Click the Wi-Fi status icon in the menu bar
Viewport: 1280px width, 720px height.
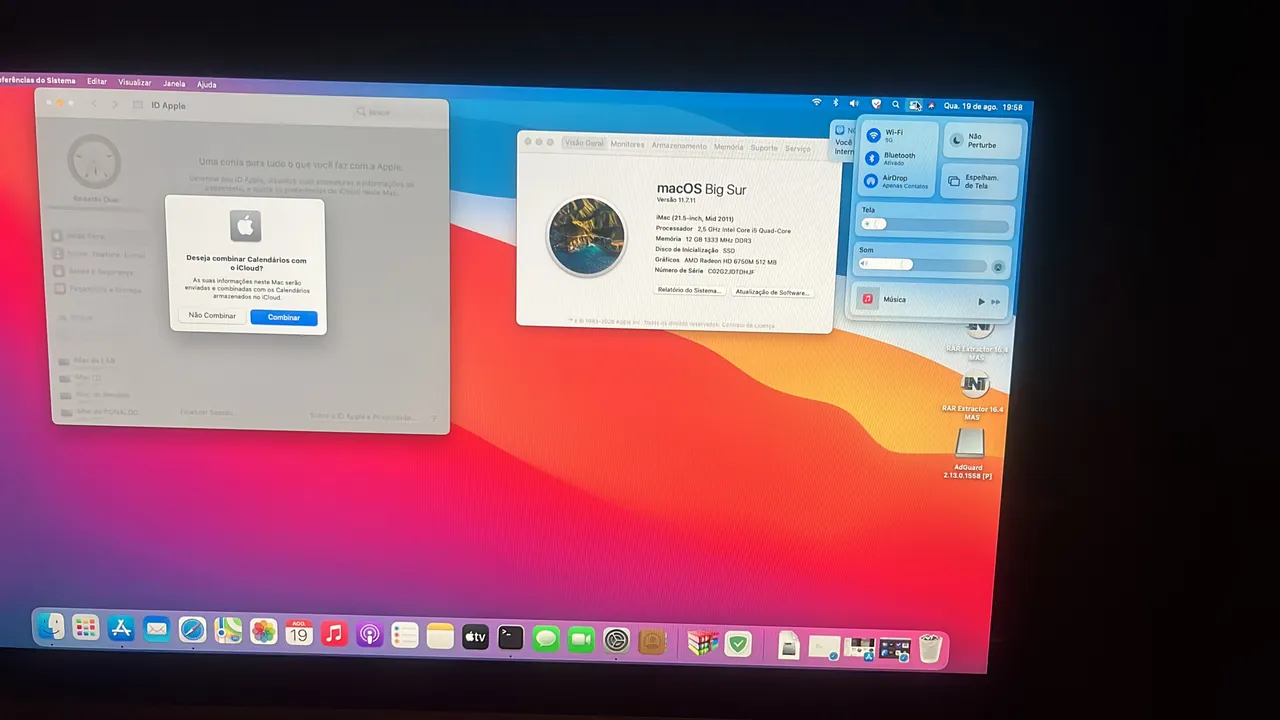pos(817,103)
